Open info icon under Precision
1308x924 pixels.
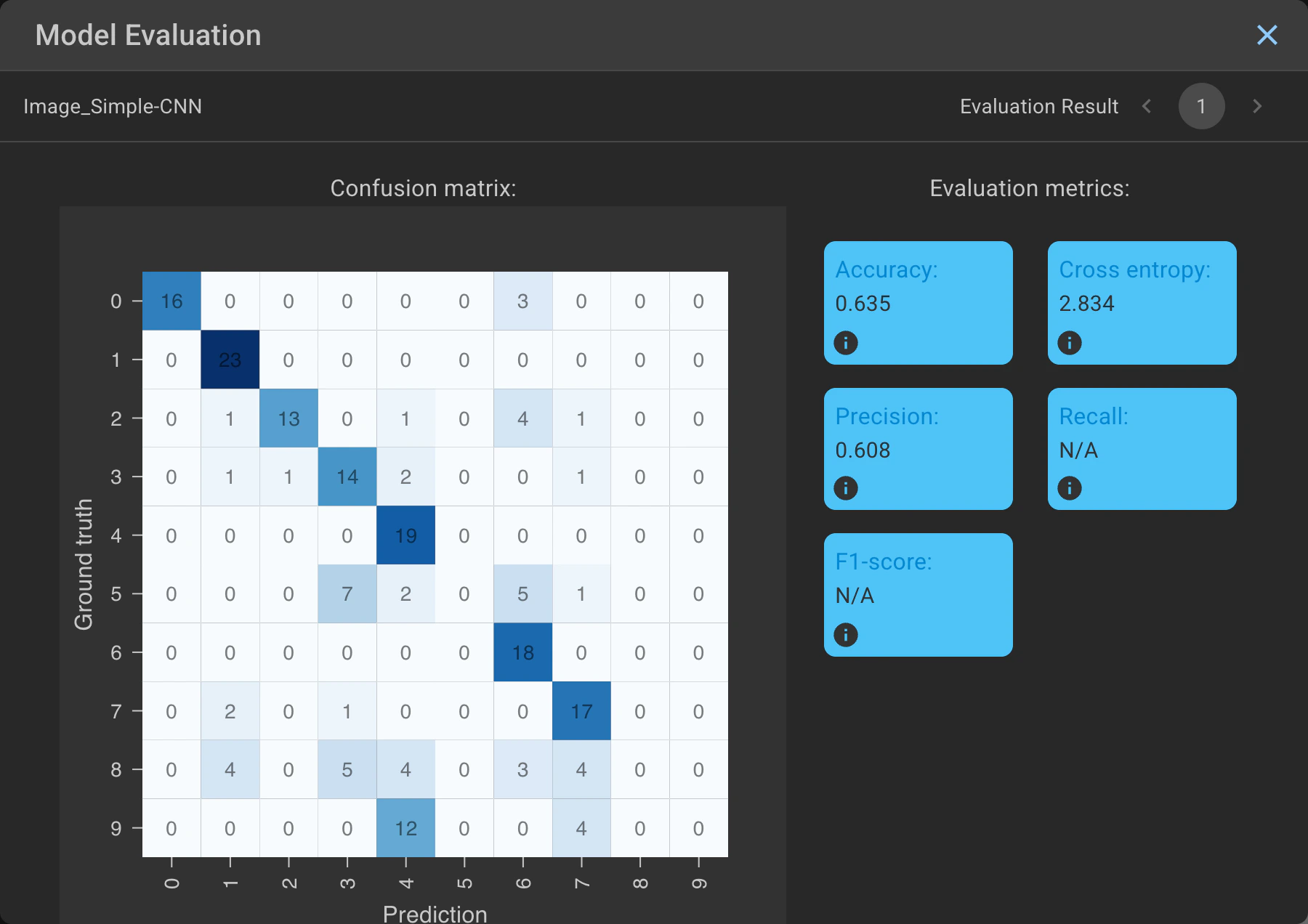click(845, 487)
